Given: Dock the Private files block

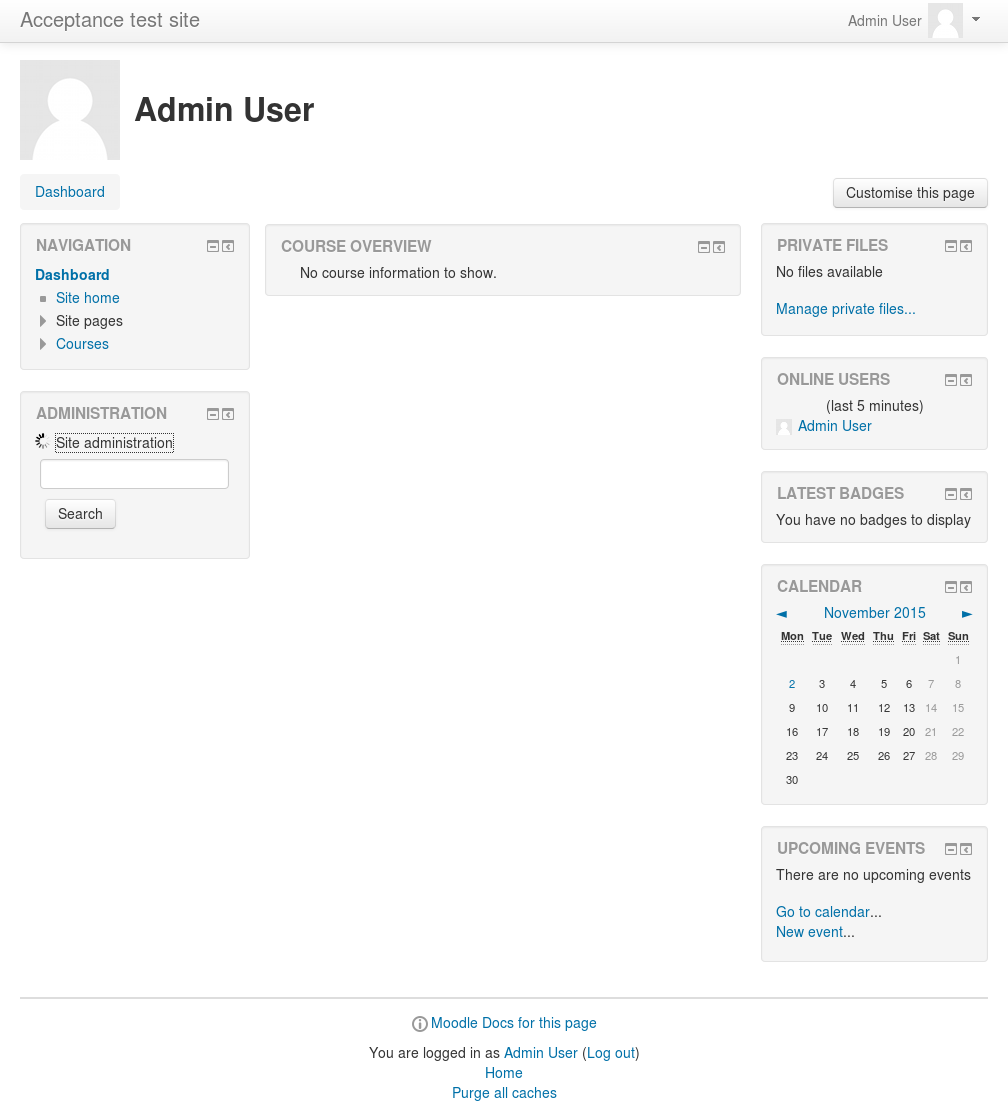Looking at the screenshot, I should click(966, 246).
